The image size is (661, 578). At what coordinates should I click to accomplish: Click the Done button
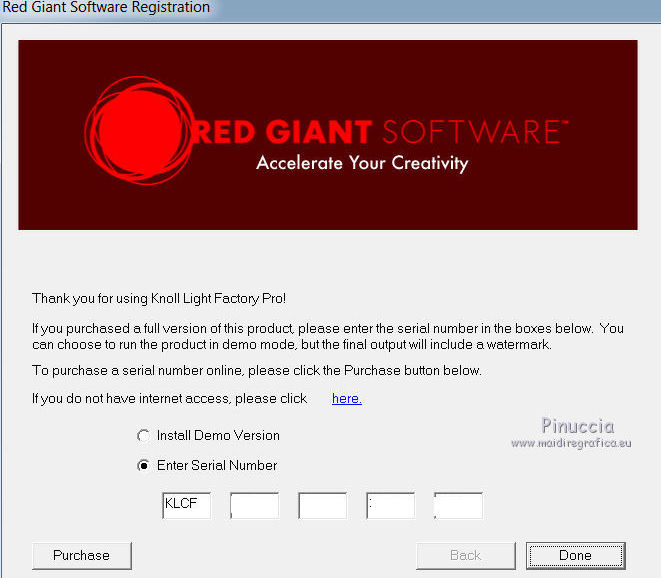coord(575,556)
